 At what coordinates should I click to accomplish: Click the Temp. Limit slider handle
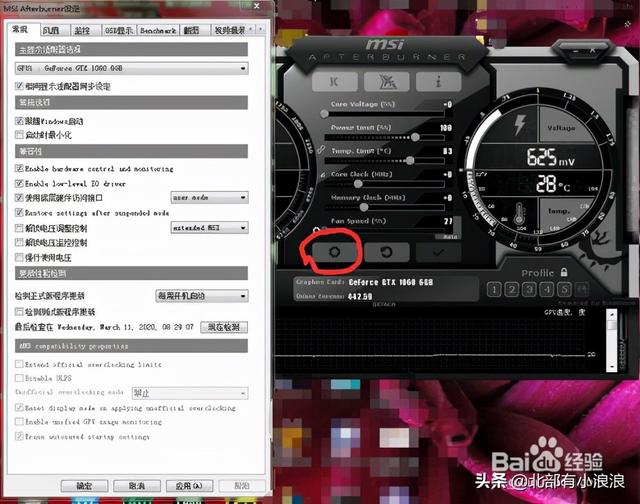pyautogui.click(x=410, y=160)
